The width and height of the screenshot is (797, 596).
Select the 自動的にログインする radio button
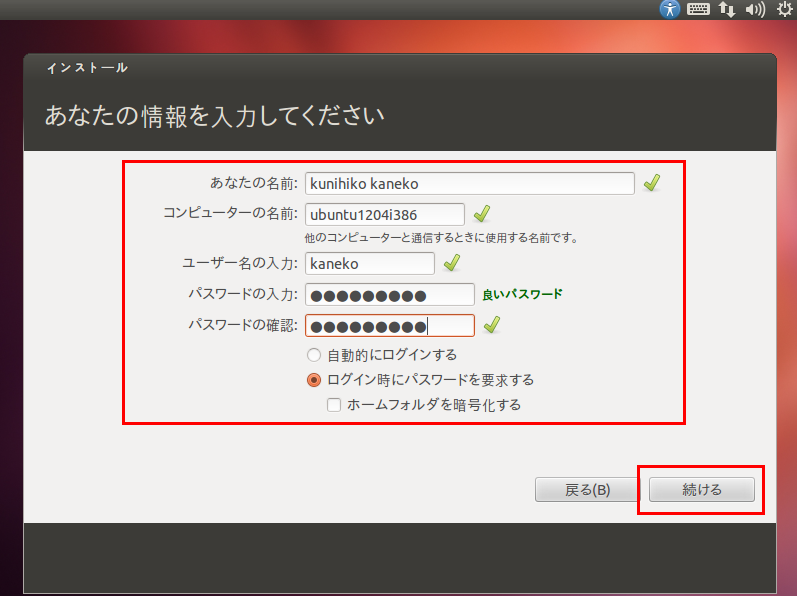click(x=314, y=355)
